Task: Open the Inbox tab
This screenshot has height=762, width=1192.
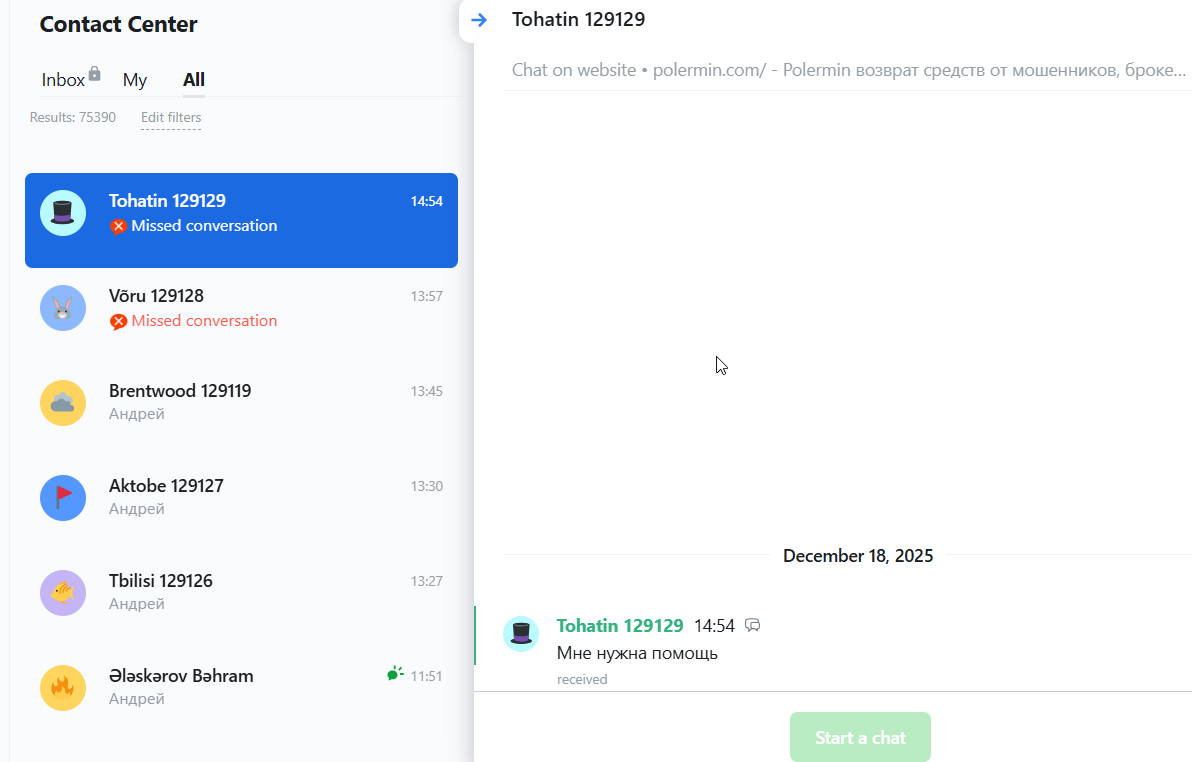Action: click(x=63, y=80)
